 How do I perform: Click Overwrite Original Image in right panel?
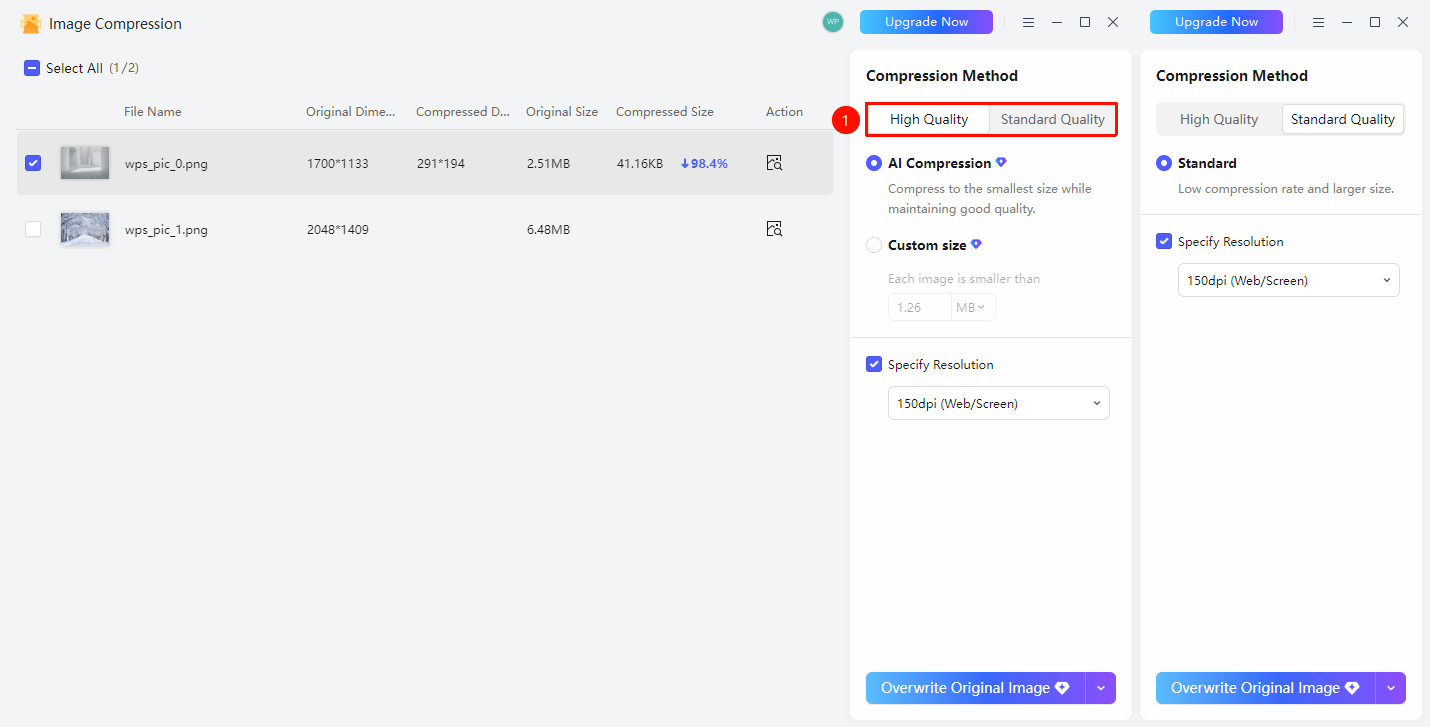(1265, 688)
